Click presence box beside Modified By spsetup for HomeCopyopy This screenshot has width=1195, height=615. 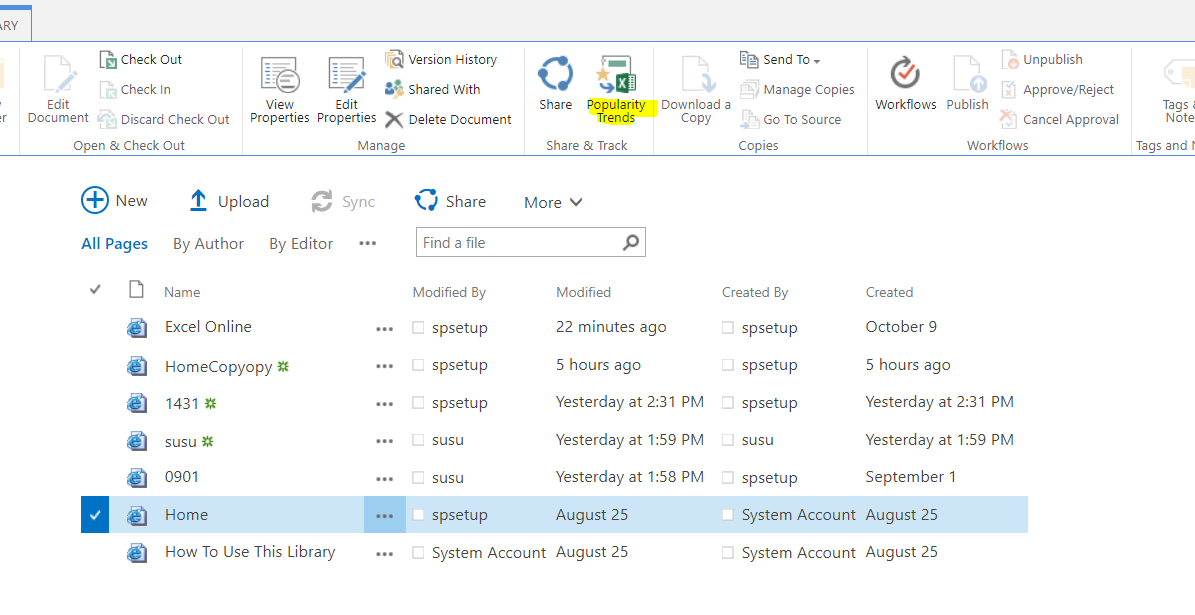click(x=418, y=365)
